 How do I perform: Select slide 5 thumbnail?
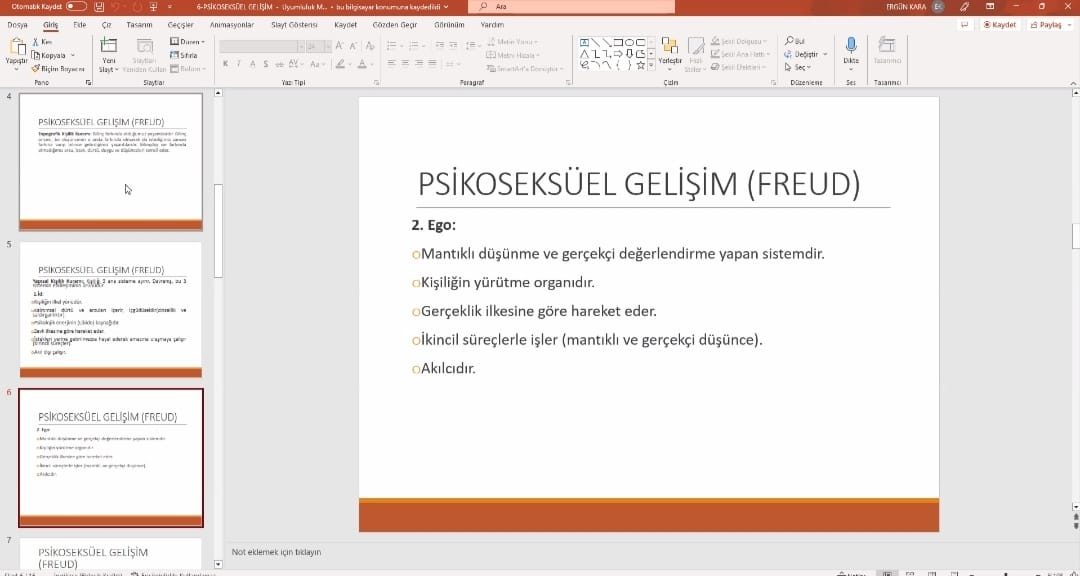(x=111, y=309)
